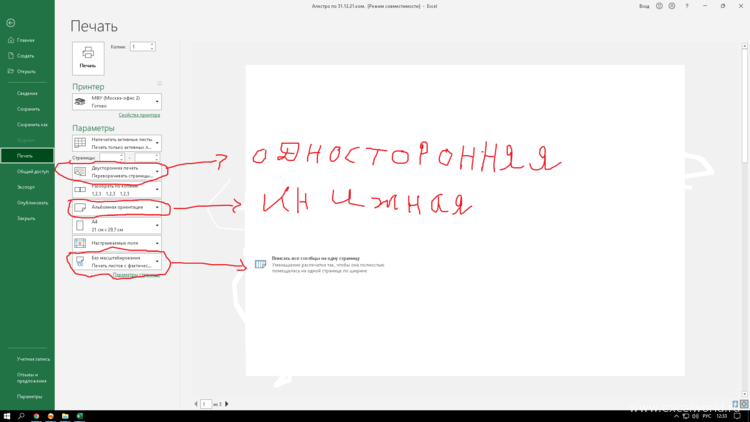Click the custom margins icon
750x422 pixels.
(80, 243)
